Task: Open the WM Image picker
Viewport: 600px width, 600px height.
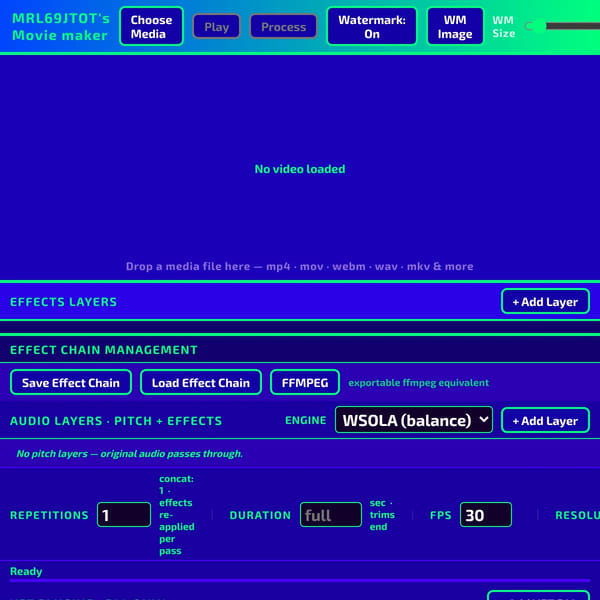Action: 455,26
